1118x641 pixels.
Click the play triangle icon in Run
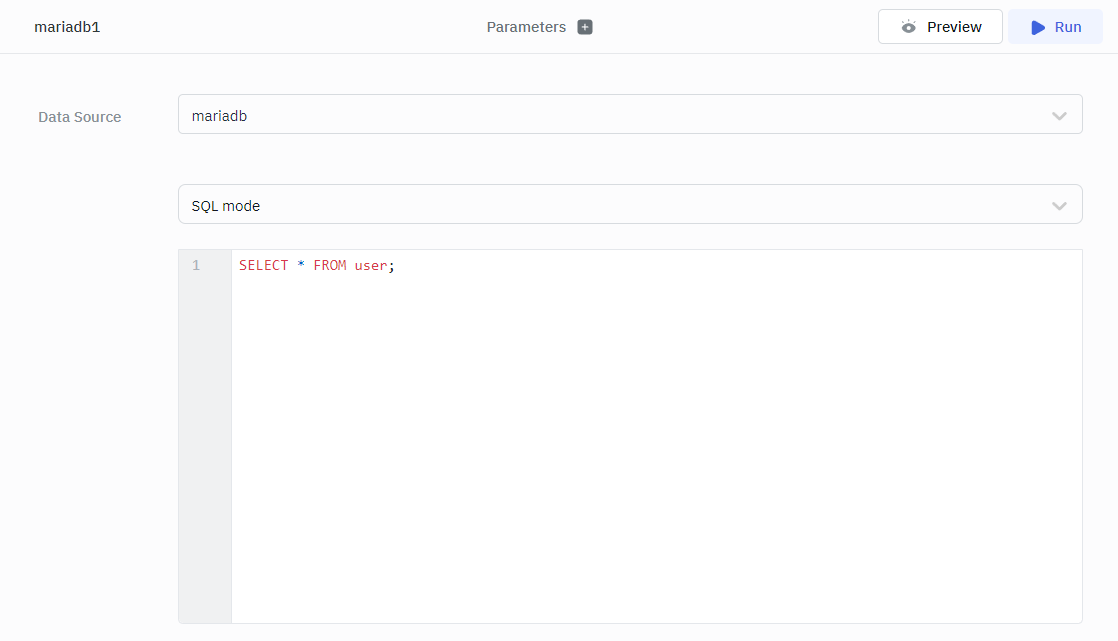[1038, 27]
